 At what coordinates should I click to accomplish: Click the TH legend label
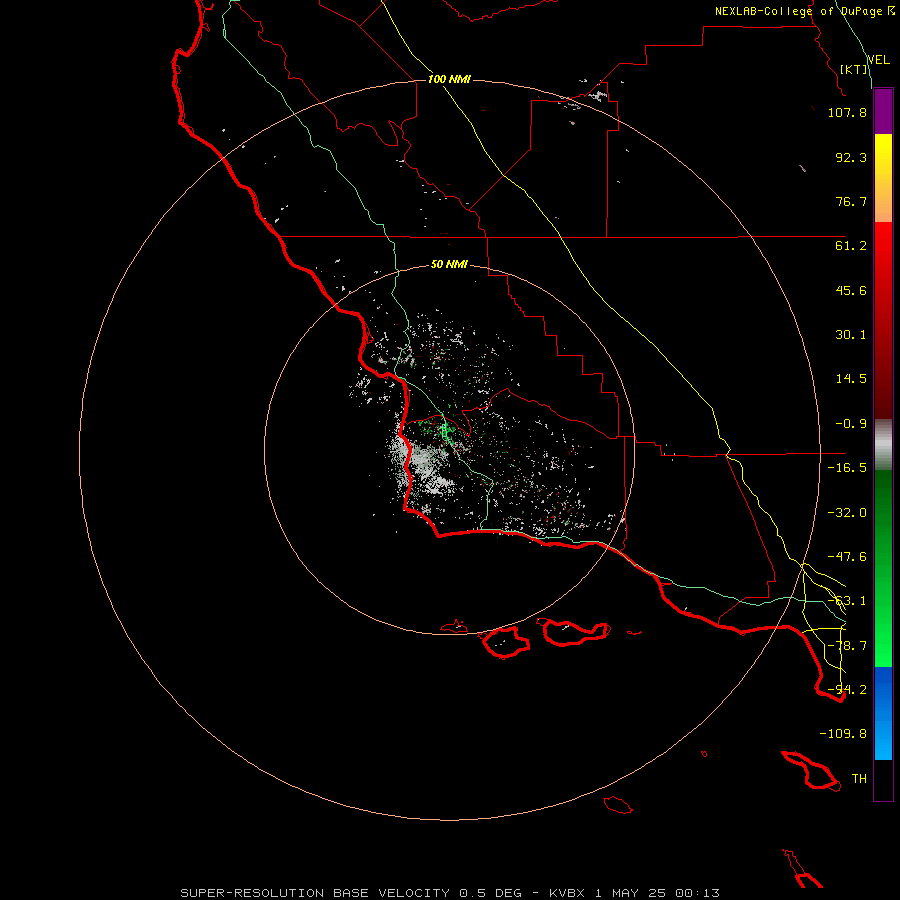pos(859,779)
